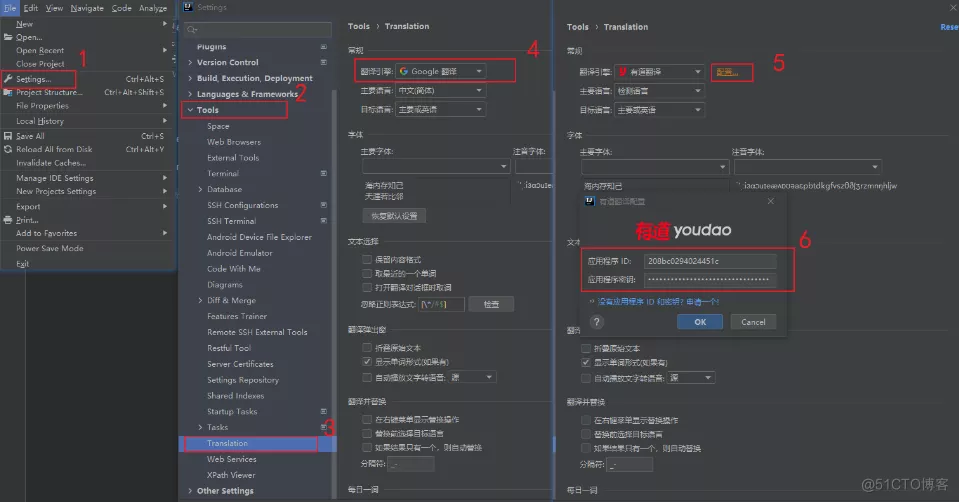Click the wrench icon beside Settings
The width and height of the screenshot is (959, 502).
8,79
